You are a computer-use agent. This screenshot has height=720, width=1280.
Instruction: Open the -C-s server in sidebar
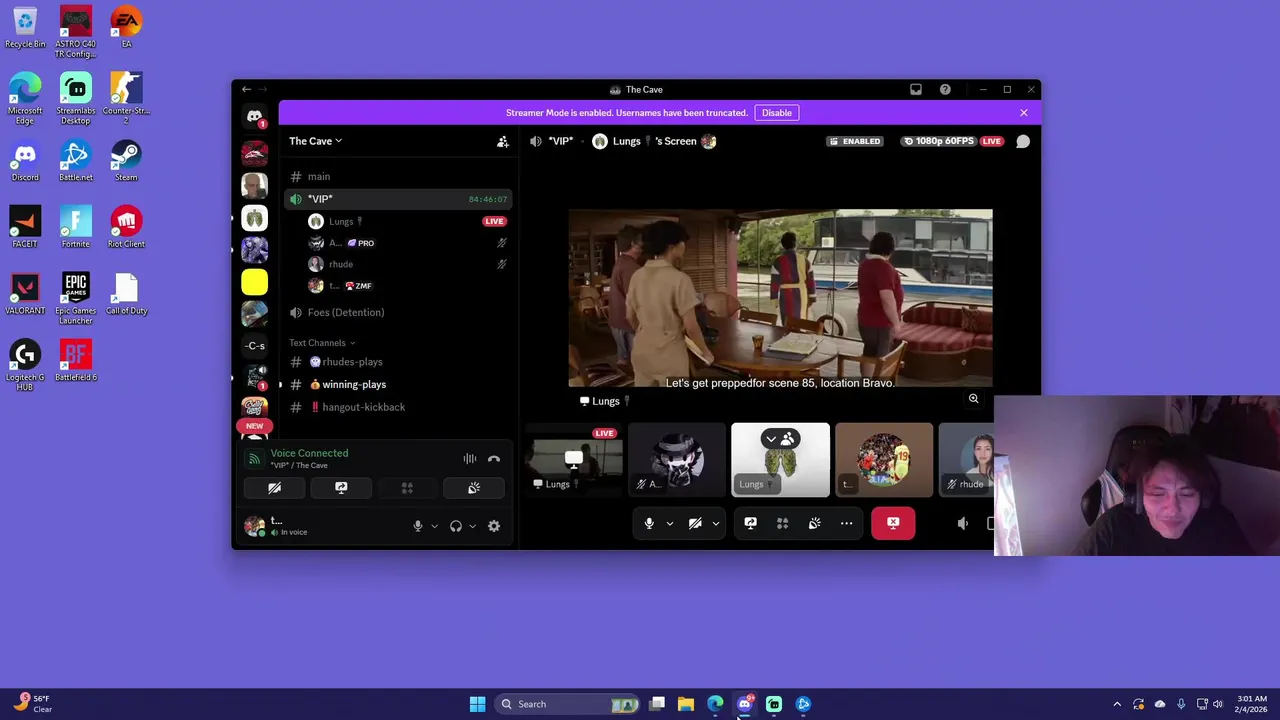coord(254,346)
